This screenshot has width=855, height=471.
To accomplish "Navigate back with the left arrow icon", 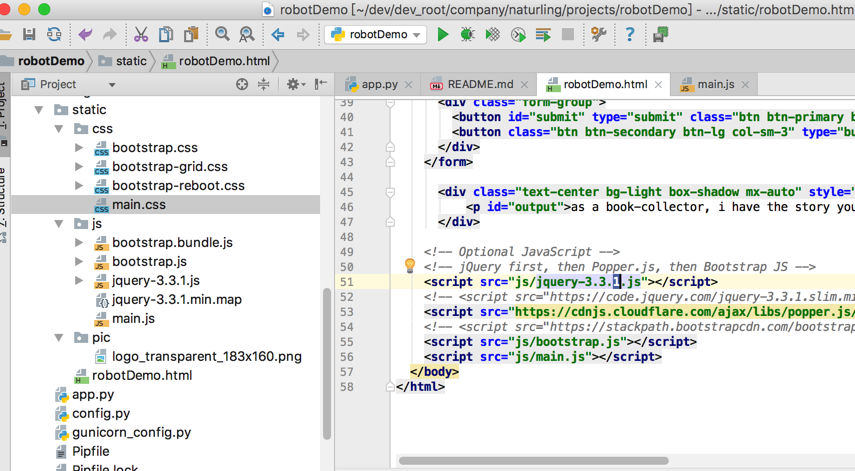I will (278, 35).
